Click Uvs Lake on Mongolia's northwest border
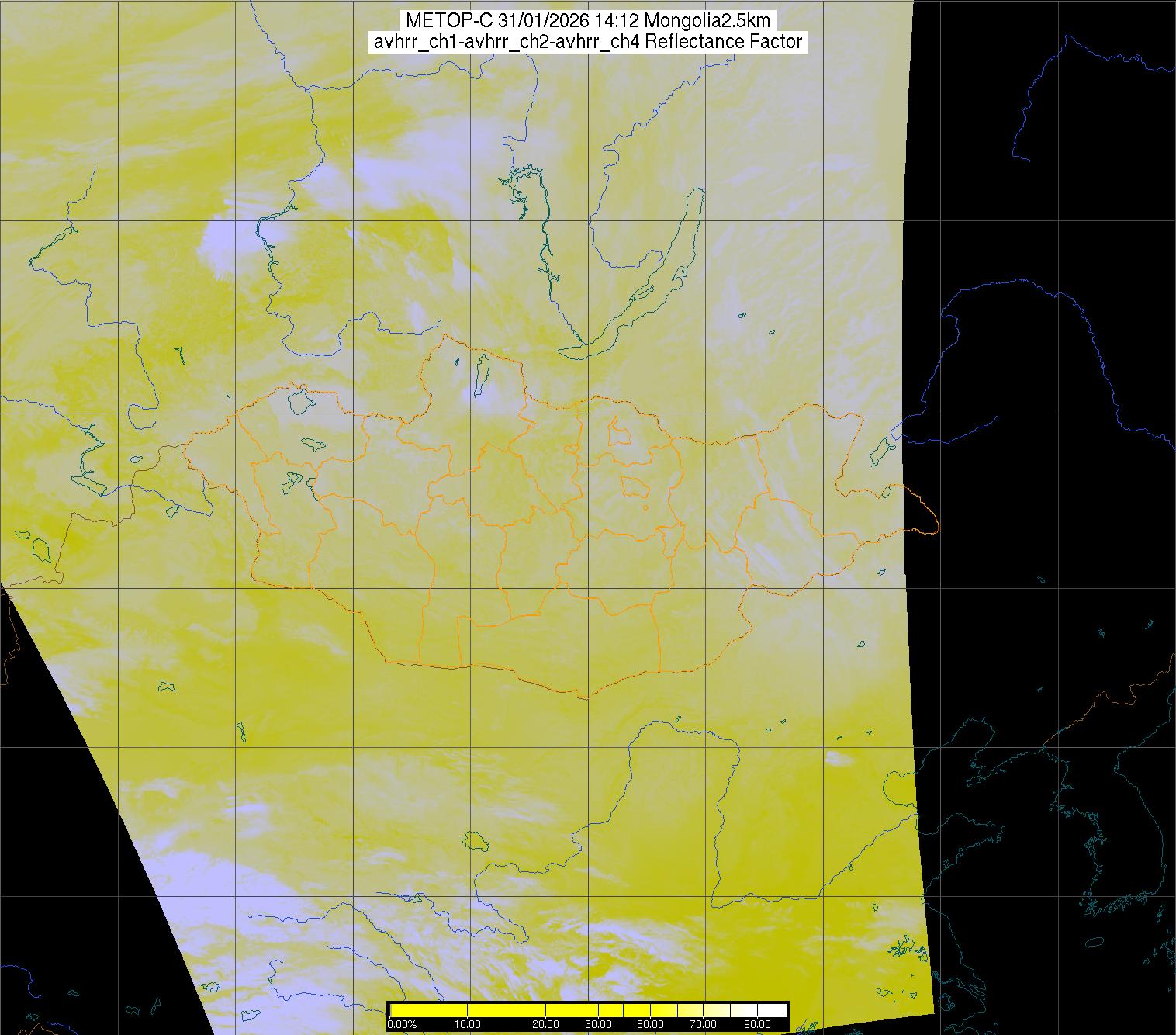1176x1035 pixels. point(300,400)
